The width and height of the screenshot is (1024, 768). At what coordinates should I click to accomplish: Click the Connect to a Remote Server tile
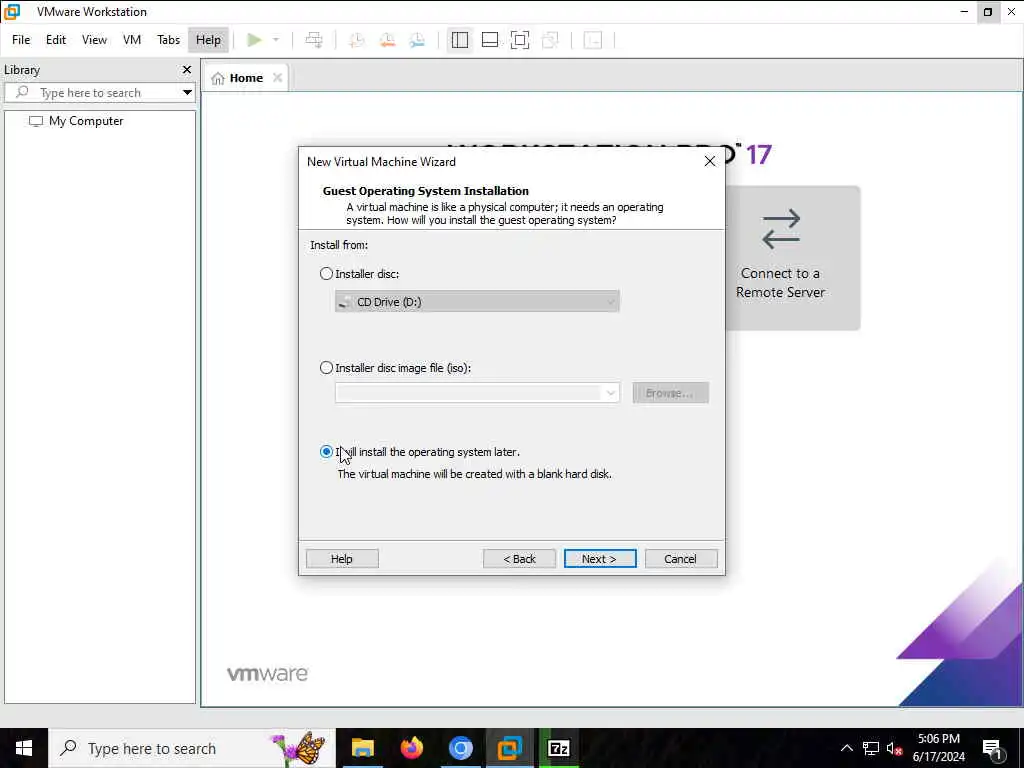click(792, 258)
